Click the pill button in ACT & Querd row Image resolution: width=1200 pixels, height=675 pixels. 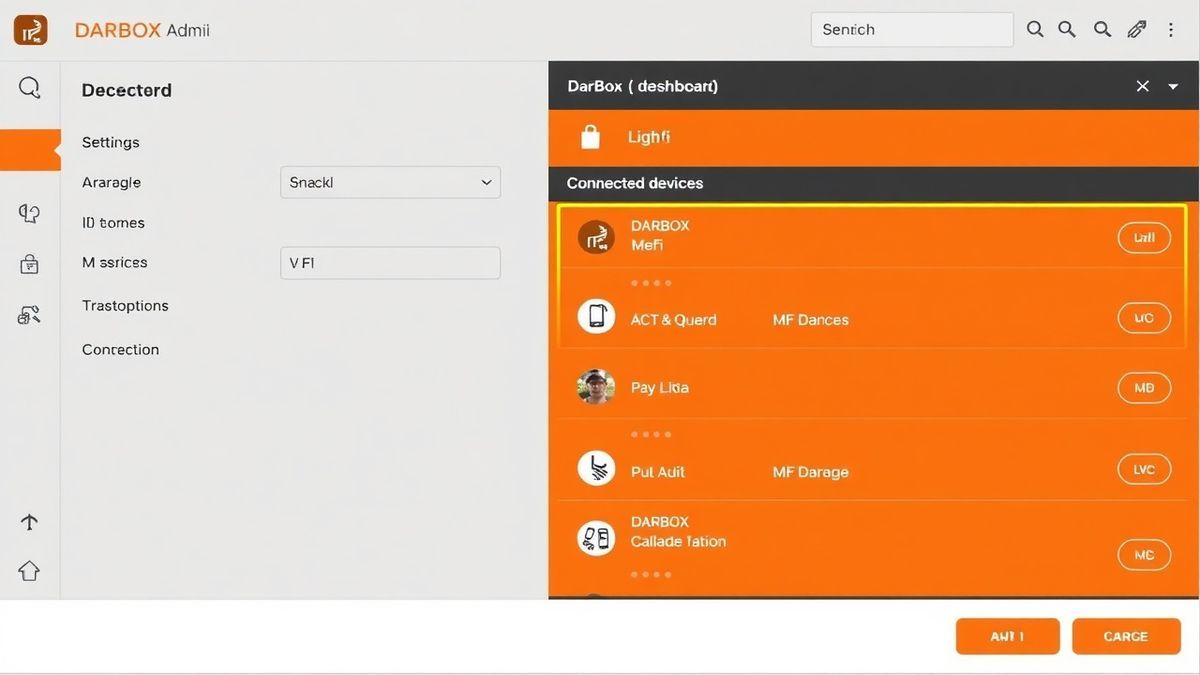pyautogui.click(x=1144, y=318)
